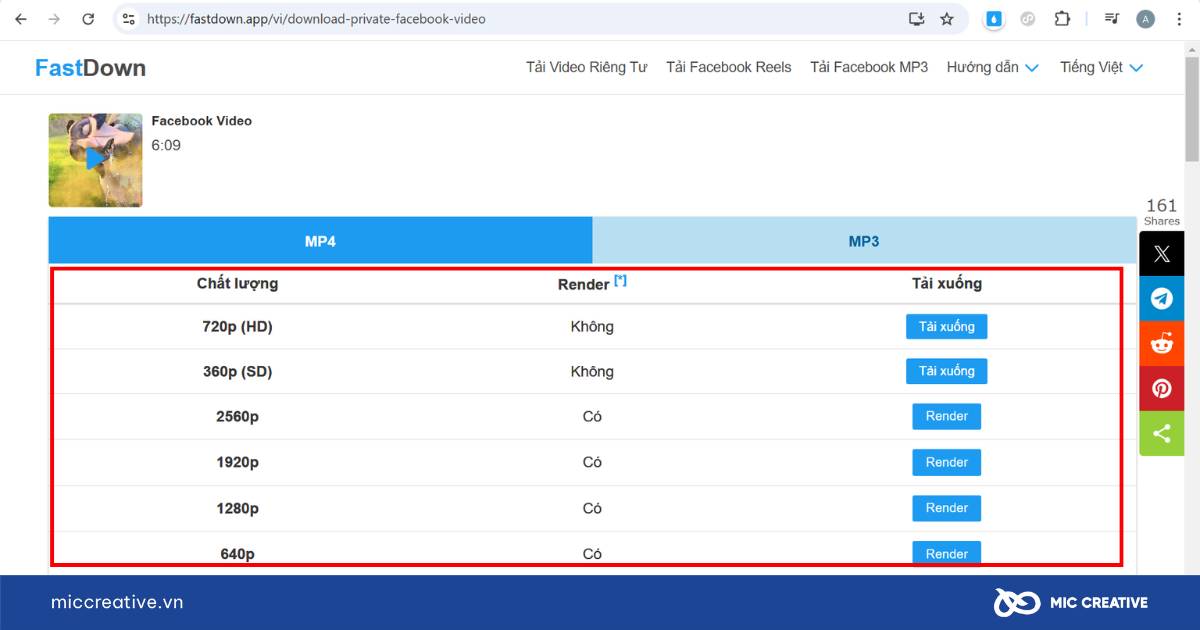Screen dimensions: 1200x630
Task: Render the 1920p video
Action: pos(947,462)
